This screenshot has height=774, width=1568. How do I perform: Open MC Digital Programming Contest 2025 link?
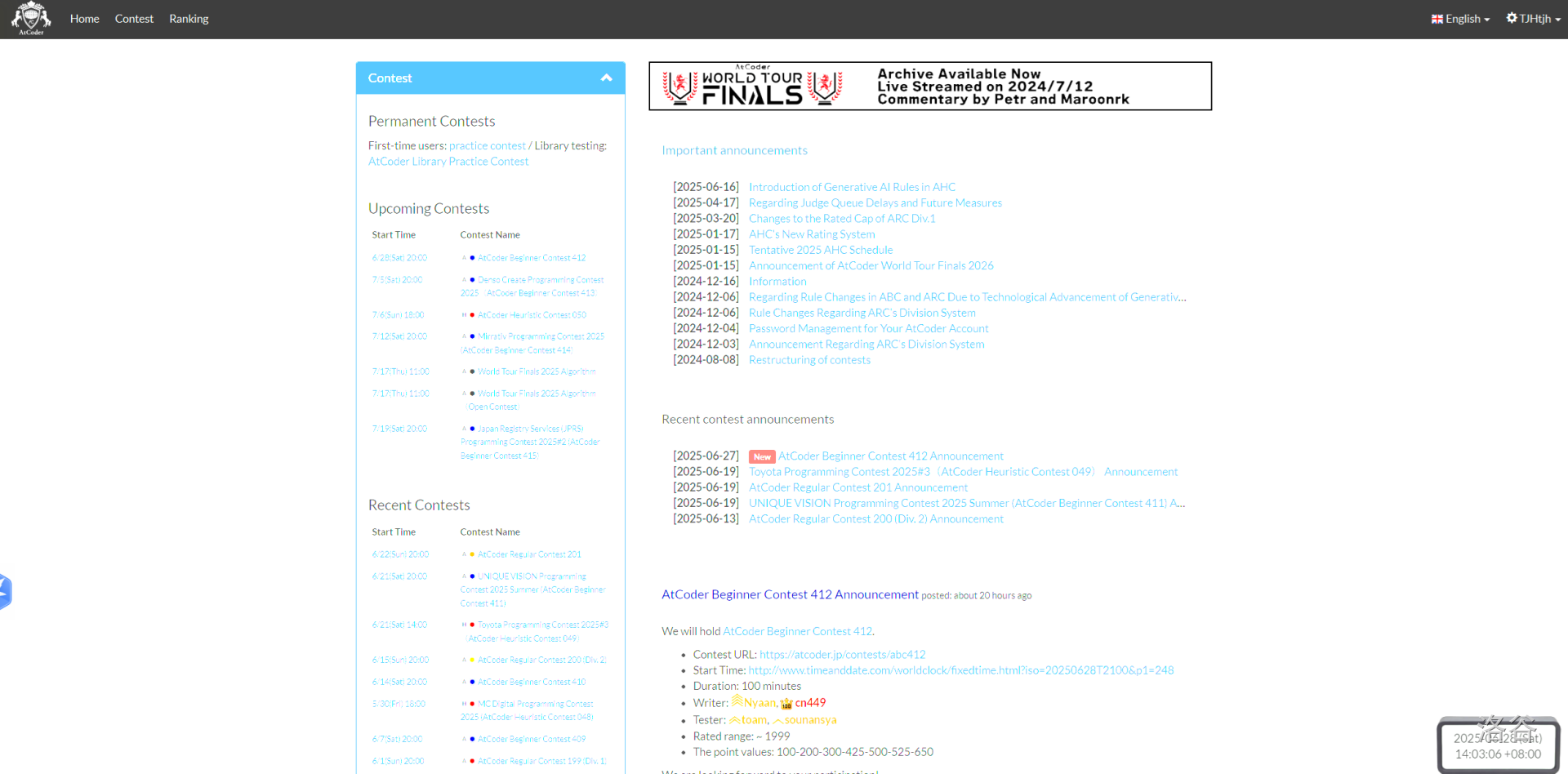tap(527, 710)
